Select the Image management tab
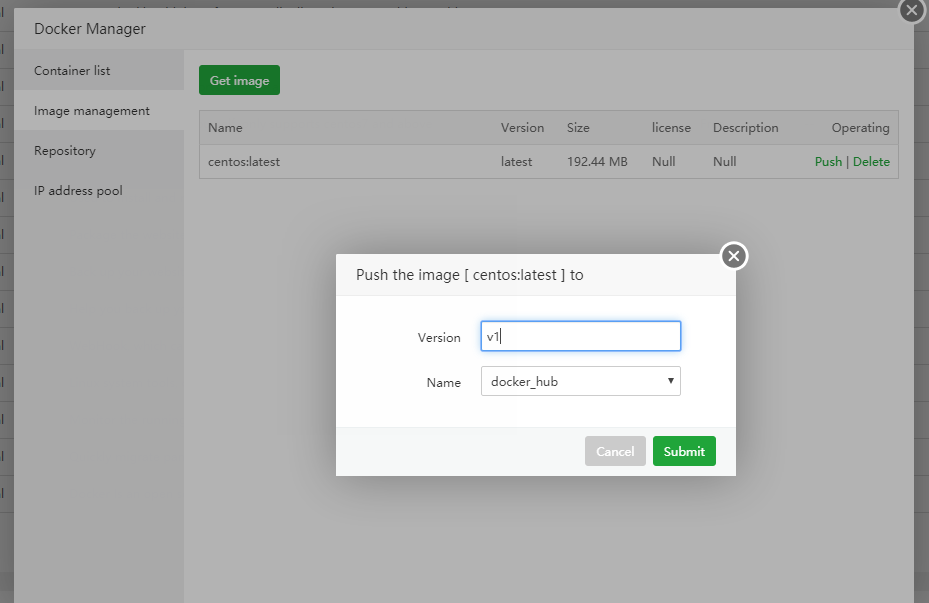Image resolution: width=929 pixels, height=603 pixels. click(x=92, y=111)
